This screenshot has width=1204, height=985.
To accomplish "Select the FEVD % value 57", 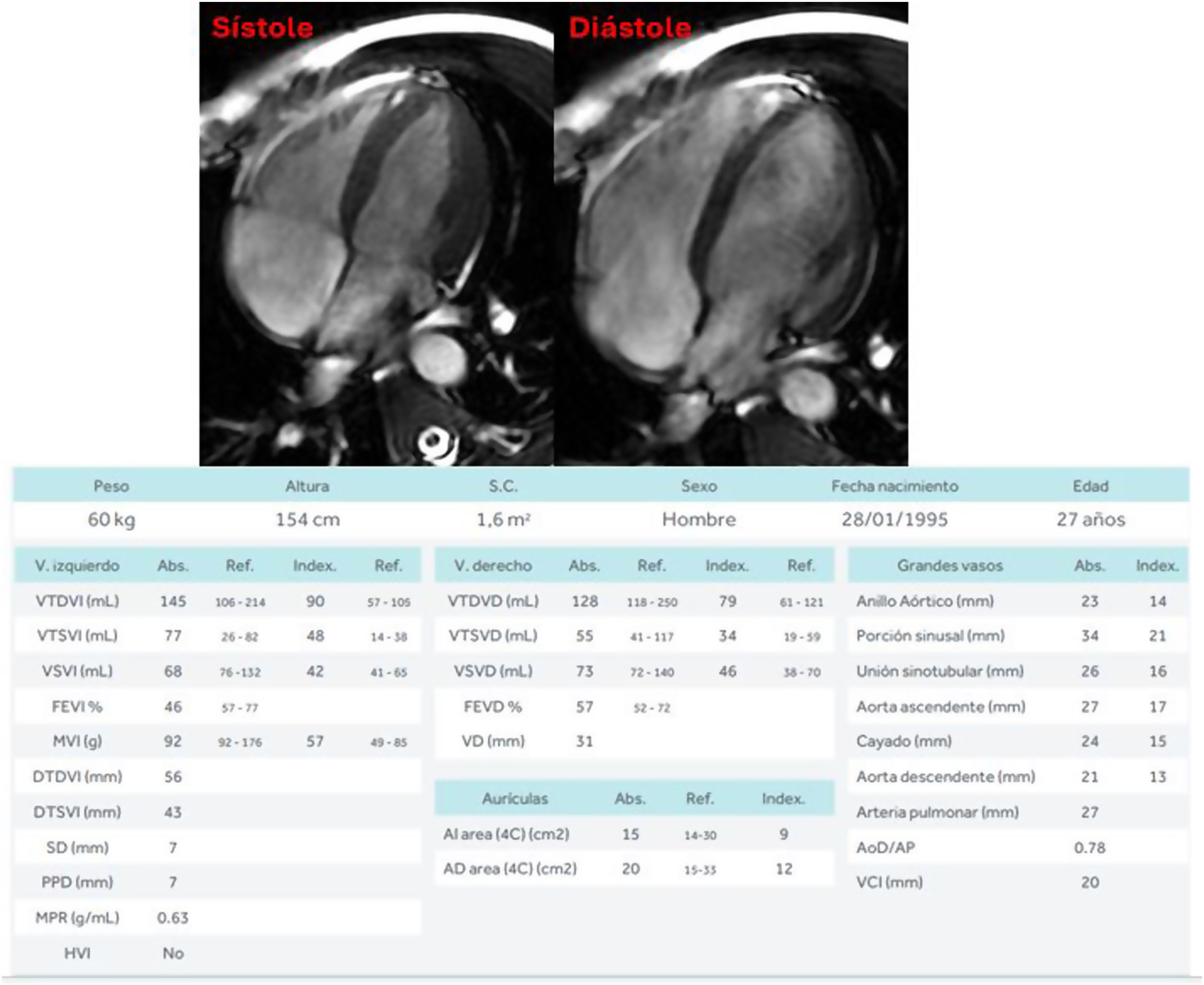I will (x=584, y=707).
